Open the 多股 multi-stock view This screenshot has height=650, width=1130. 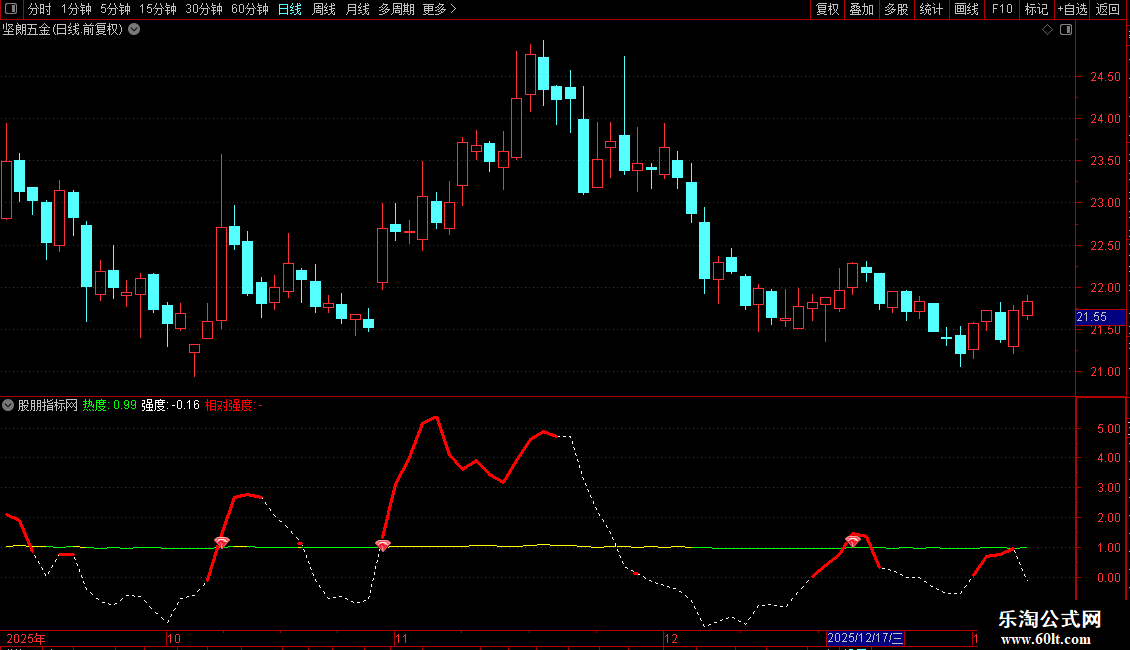(896, 9)
